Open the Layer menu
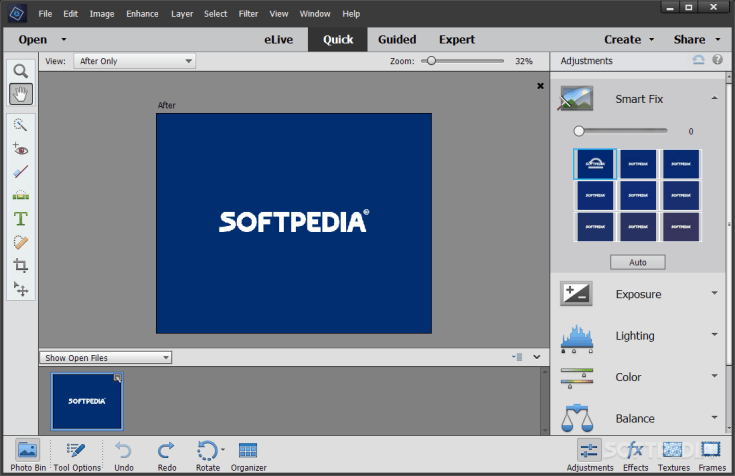Screen dimensions: 735x476 182,14
